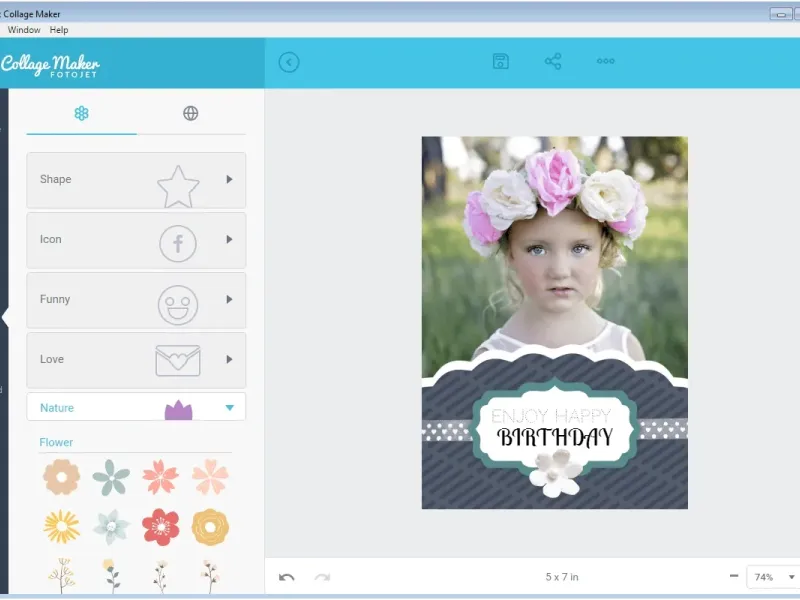Image resolution: width=800 pixels, height=600 pixels.
Task: Insert the beige round flower clipart
Action: click(x=61, y=477)
